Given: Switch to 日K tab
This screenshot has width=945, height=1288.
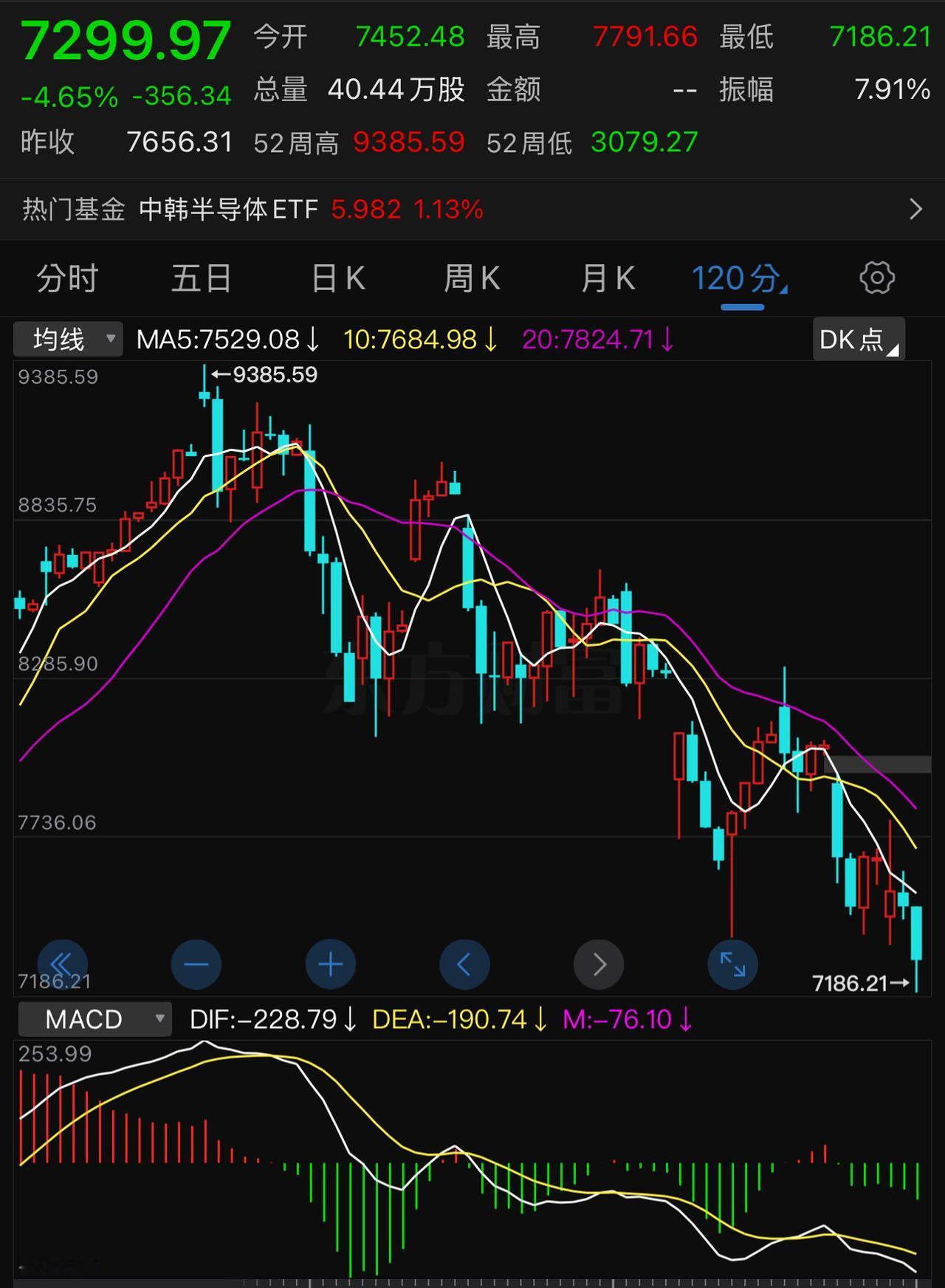Looking at the screenshot, I should [x=338, y=279].
